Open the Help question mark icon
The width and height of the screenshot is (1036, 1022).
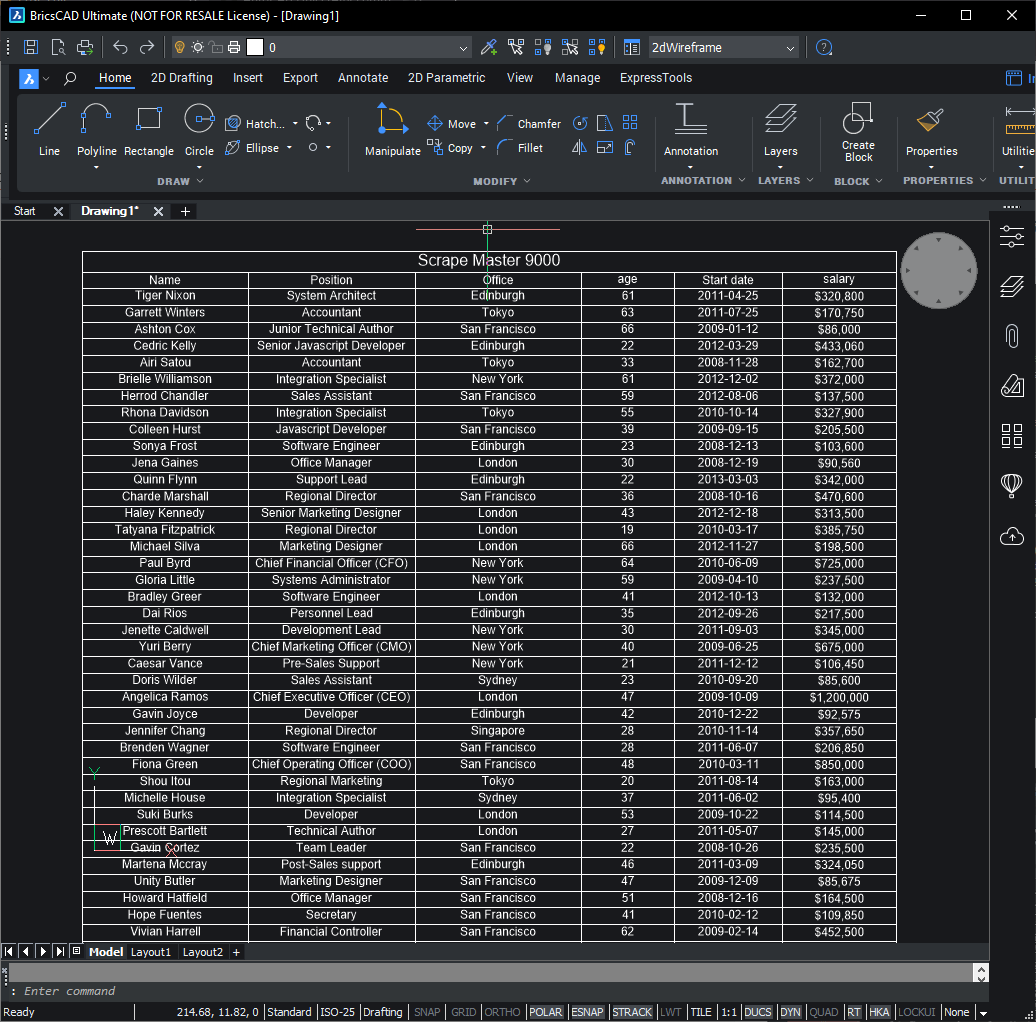click(x=823, y=48)
